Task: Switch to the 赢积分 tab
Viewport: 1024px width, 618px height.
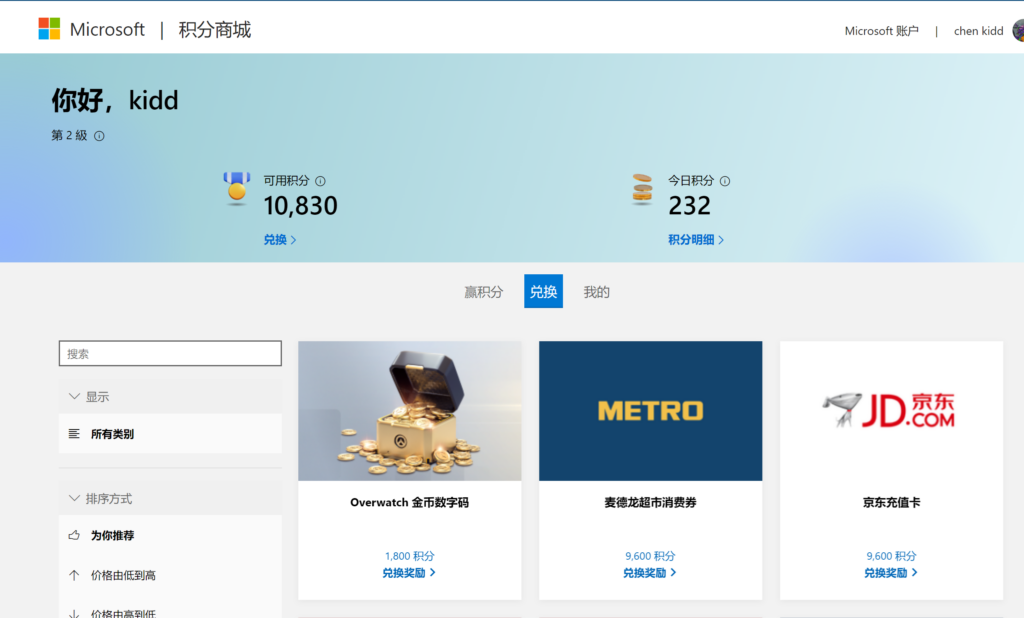Action: (484, 292)
